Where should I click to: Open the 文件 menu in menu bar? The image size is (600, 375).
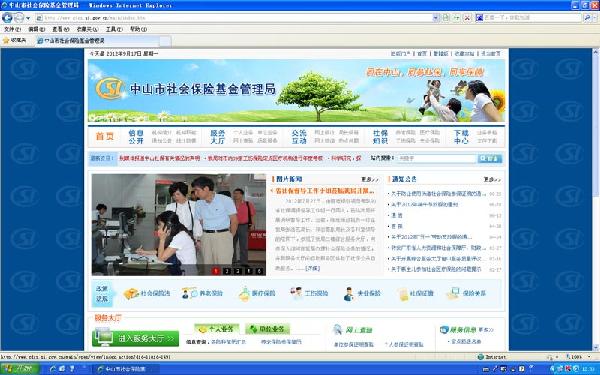tap(12, 29)
